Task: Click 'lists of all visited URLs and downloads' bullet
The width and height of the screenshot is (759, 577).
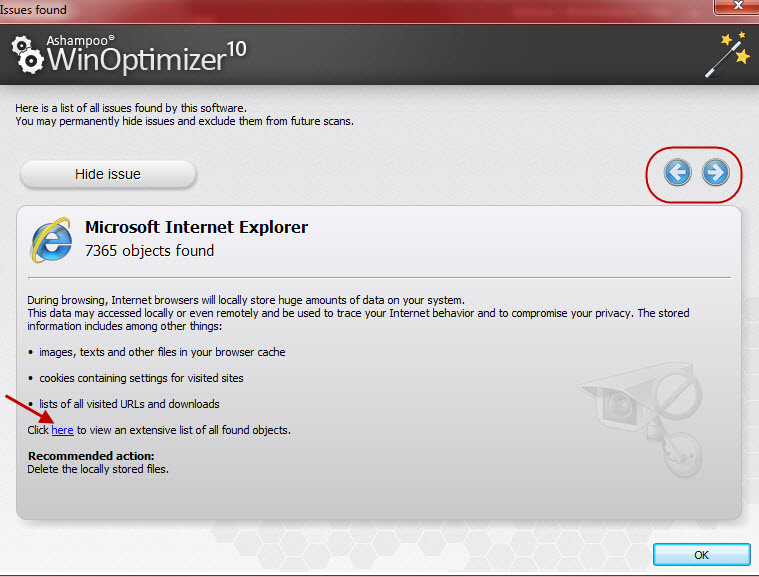Action: [x=129, y=404]
